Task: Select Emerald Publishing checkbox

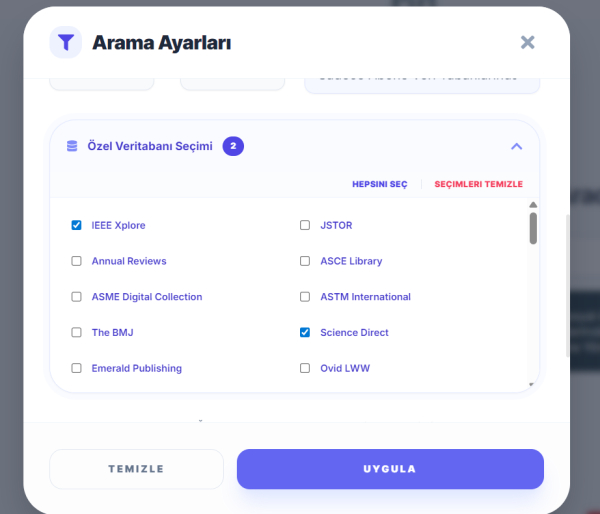Action: 77,368
